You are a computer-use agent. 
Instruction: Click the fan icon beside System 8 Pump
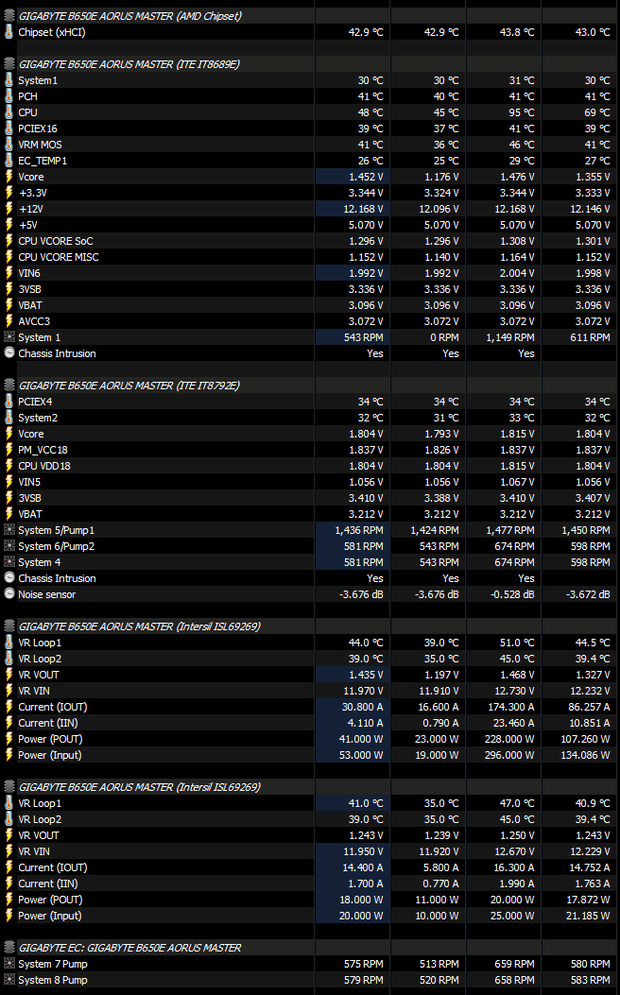coord(9,980)
